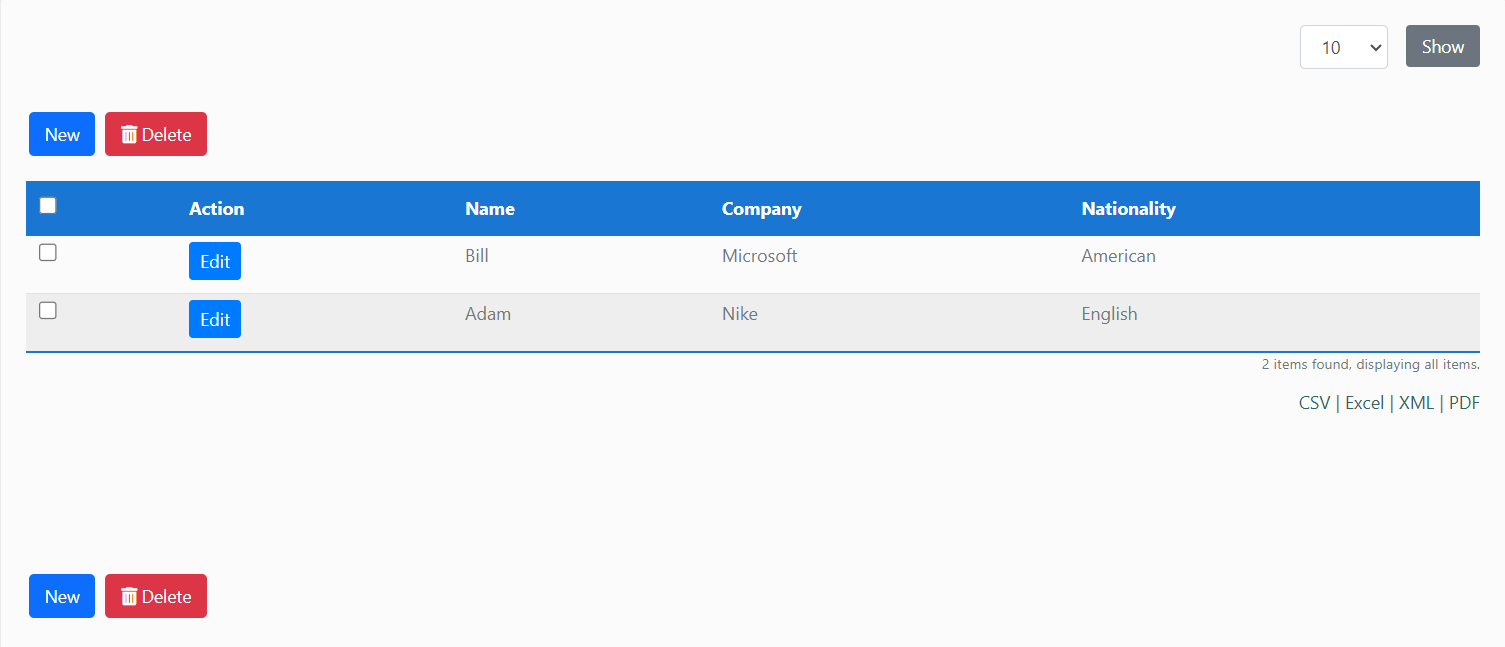
Task: Sort by the Name column header
Action: [490, 209]
